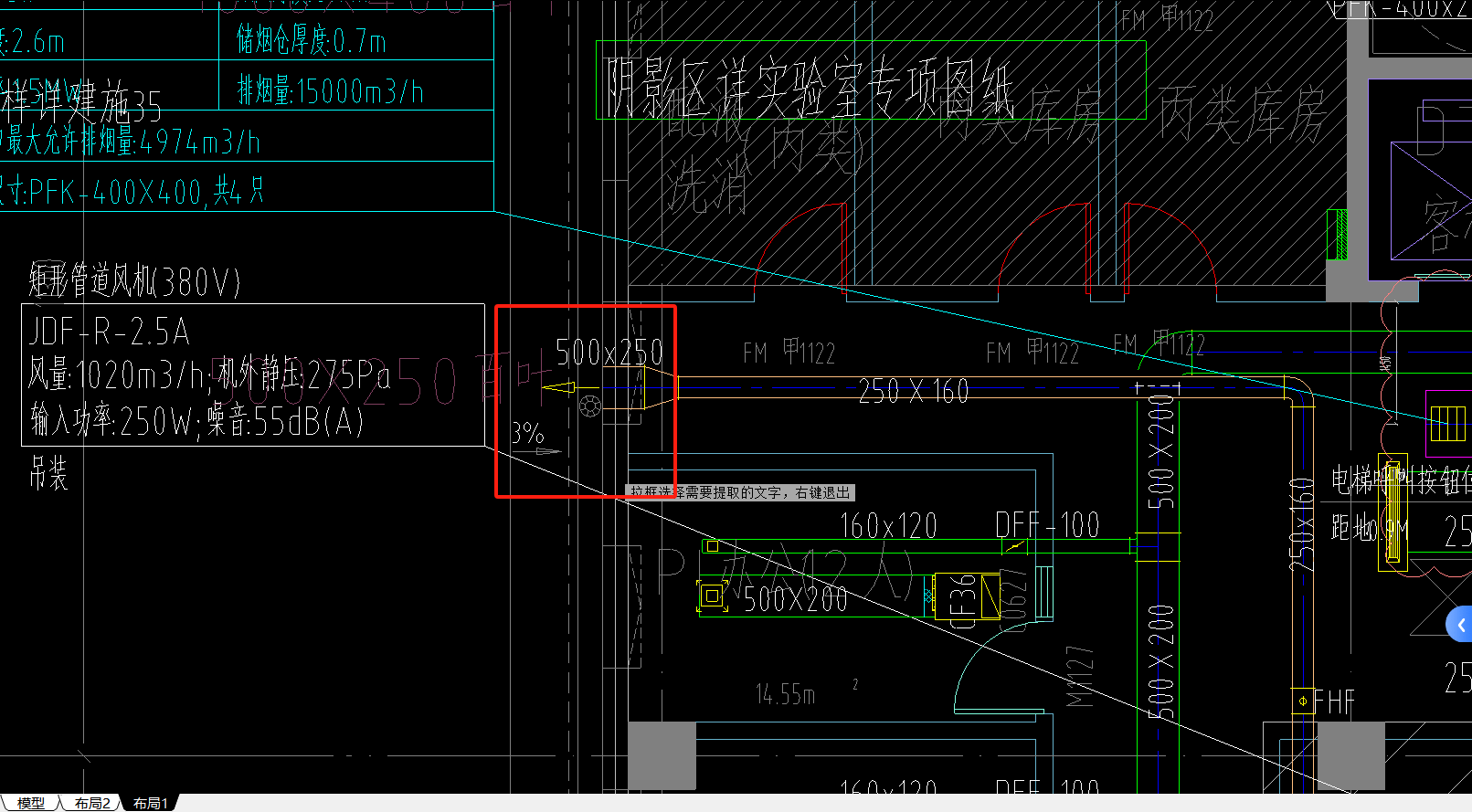Select the yellow airflow arrow at duct outlet
This screenshot has width=1472, height=812.
558,388
